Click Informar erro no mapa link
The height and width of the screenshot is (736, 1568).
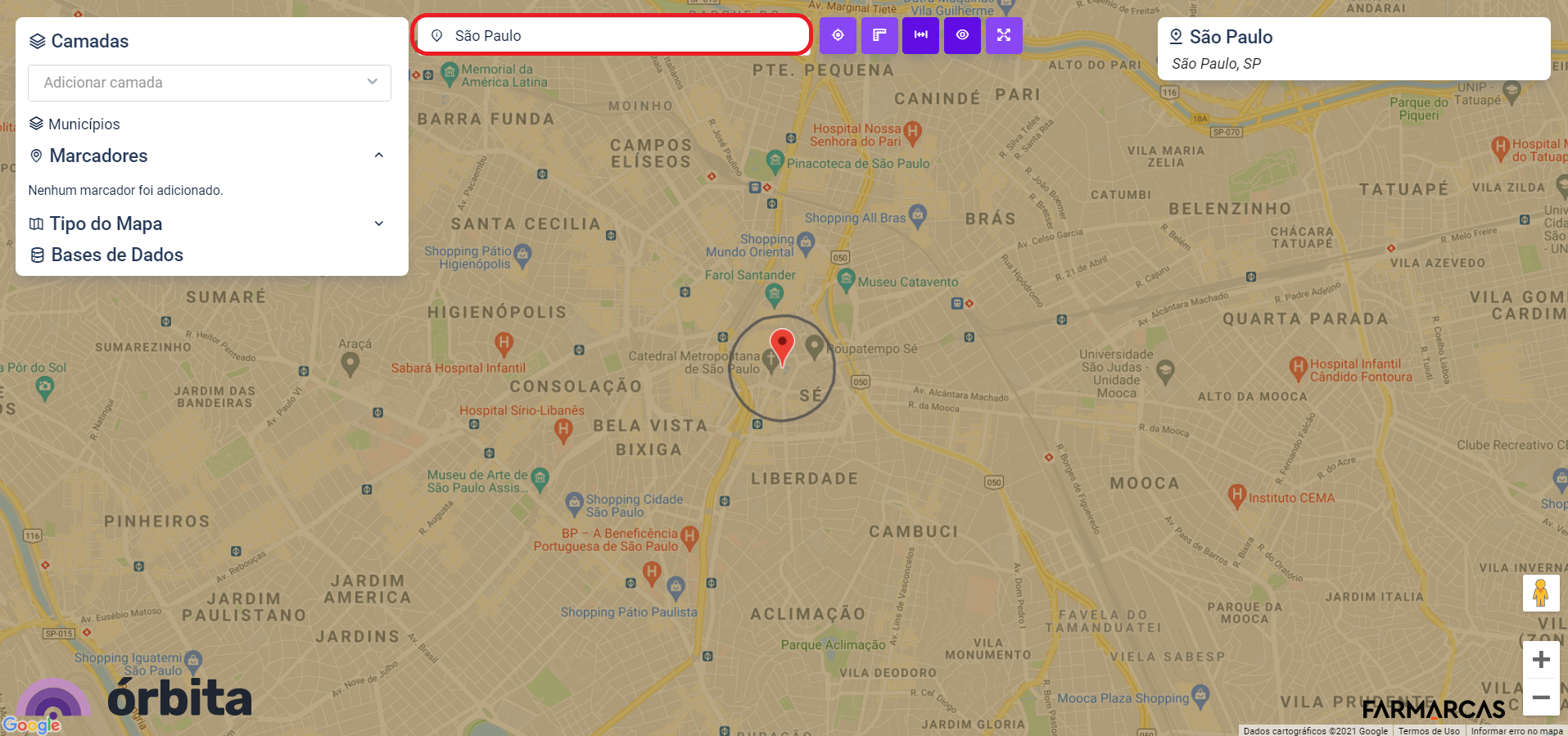click(x=1516, y=731)
